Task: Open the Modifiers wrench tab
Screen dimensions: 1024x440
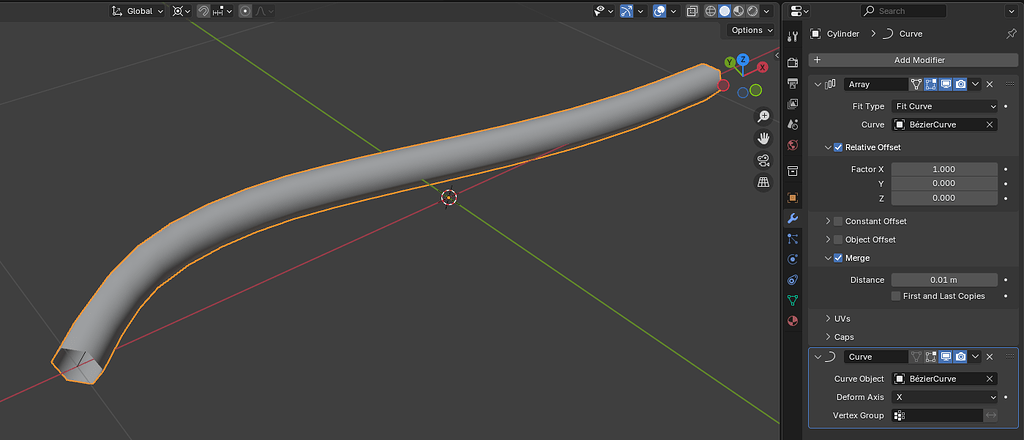Action: click(792, 218)
